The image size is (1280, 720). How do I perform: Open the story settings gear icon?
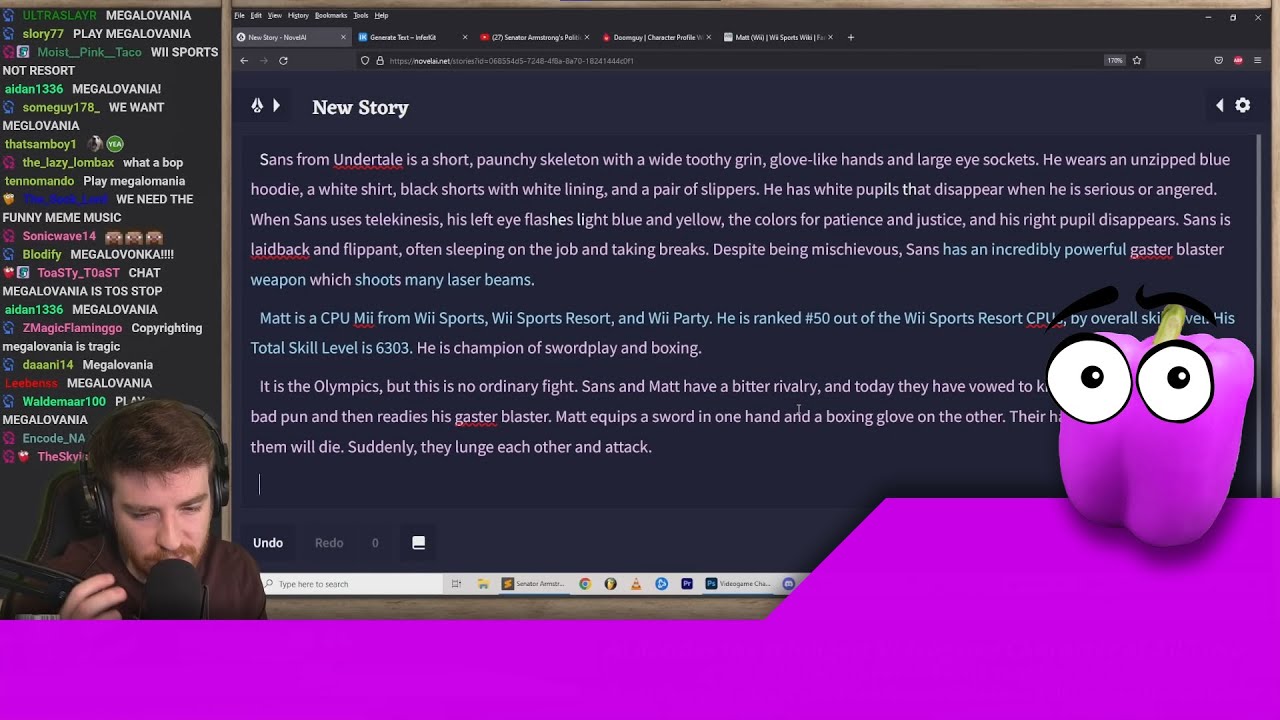[x=1243, y=106]
